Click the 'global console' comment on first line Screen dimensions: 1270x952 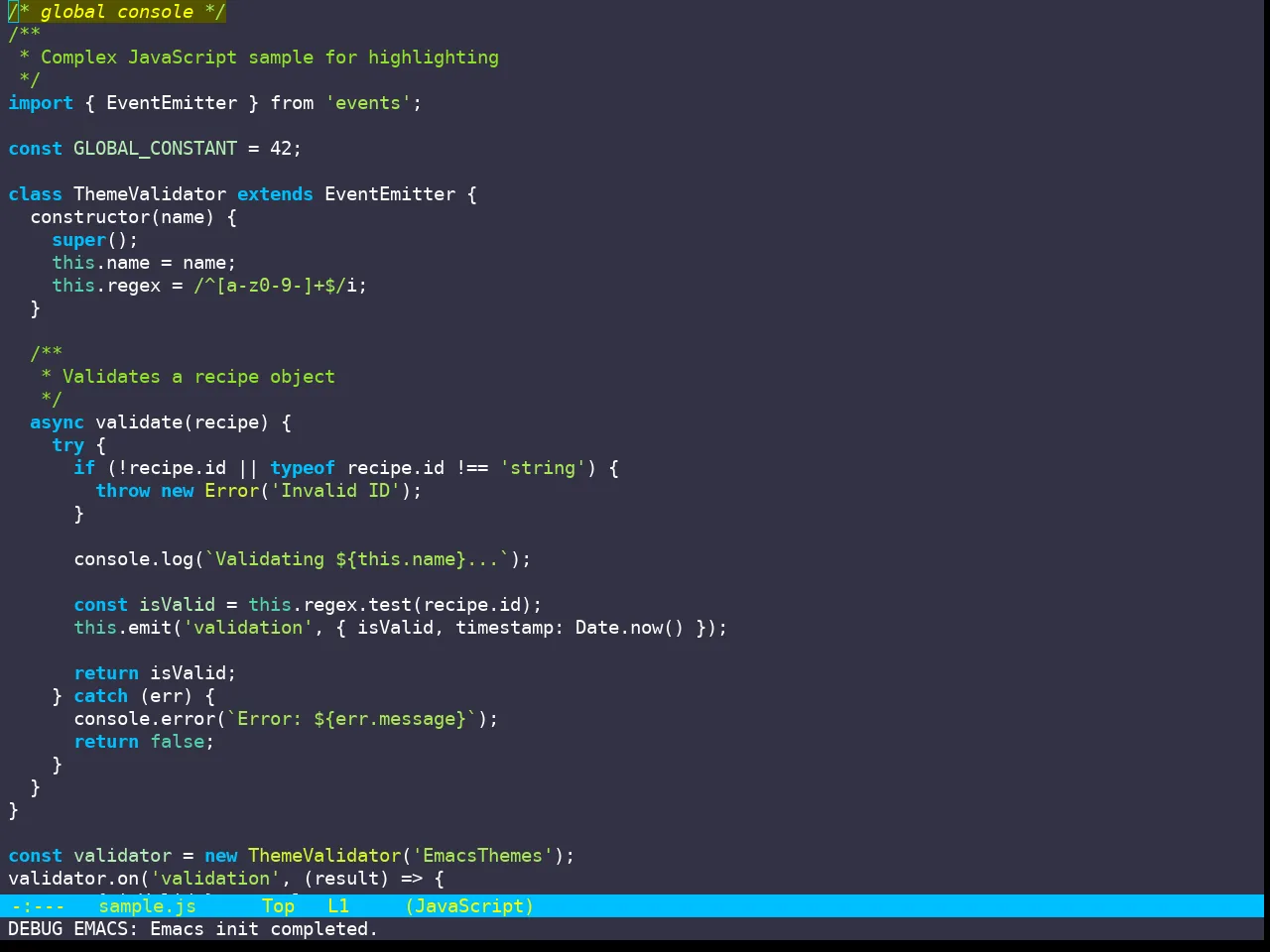point(117,12)
